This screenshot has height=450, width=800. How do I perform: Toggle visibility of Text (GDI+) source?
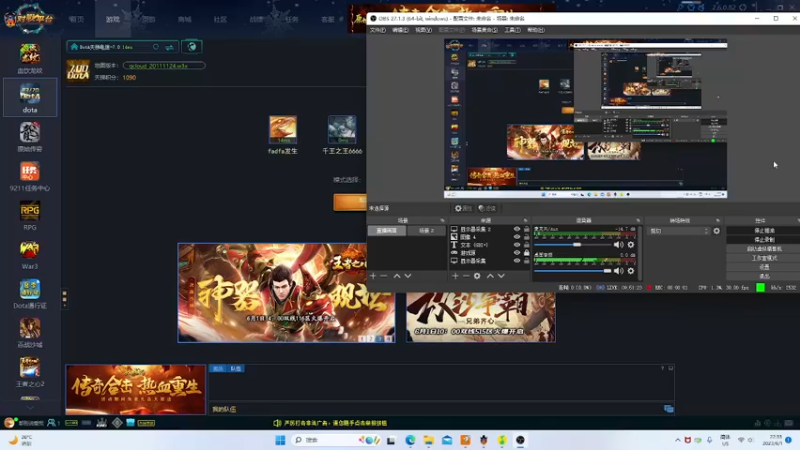click(x=517, y=245)
